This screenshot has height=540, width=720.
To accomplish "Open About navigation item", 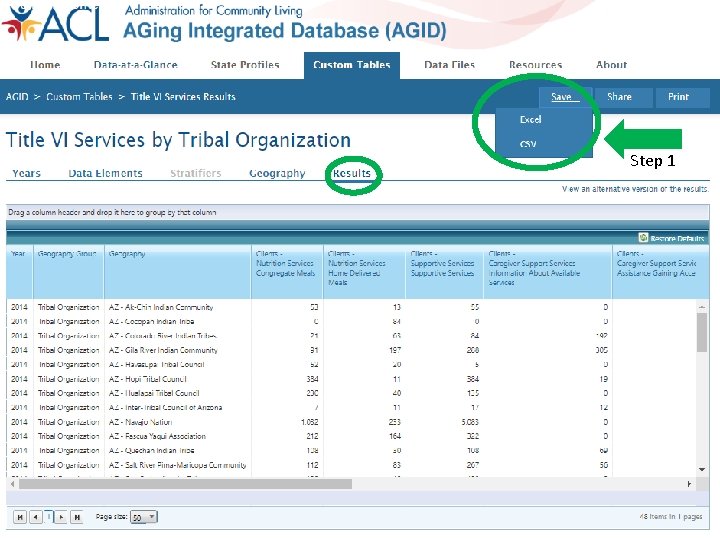I will coord(611,65).
